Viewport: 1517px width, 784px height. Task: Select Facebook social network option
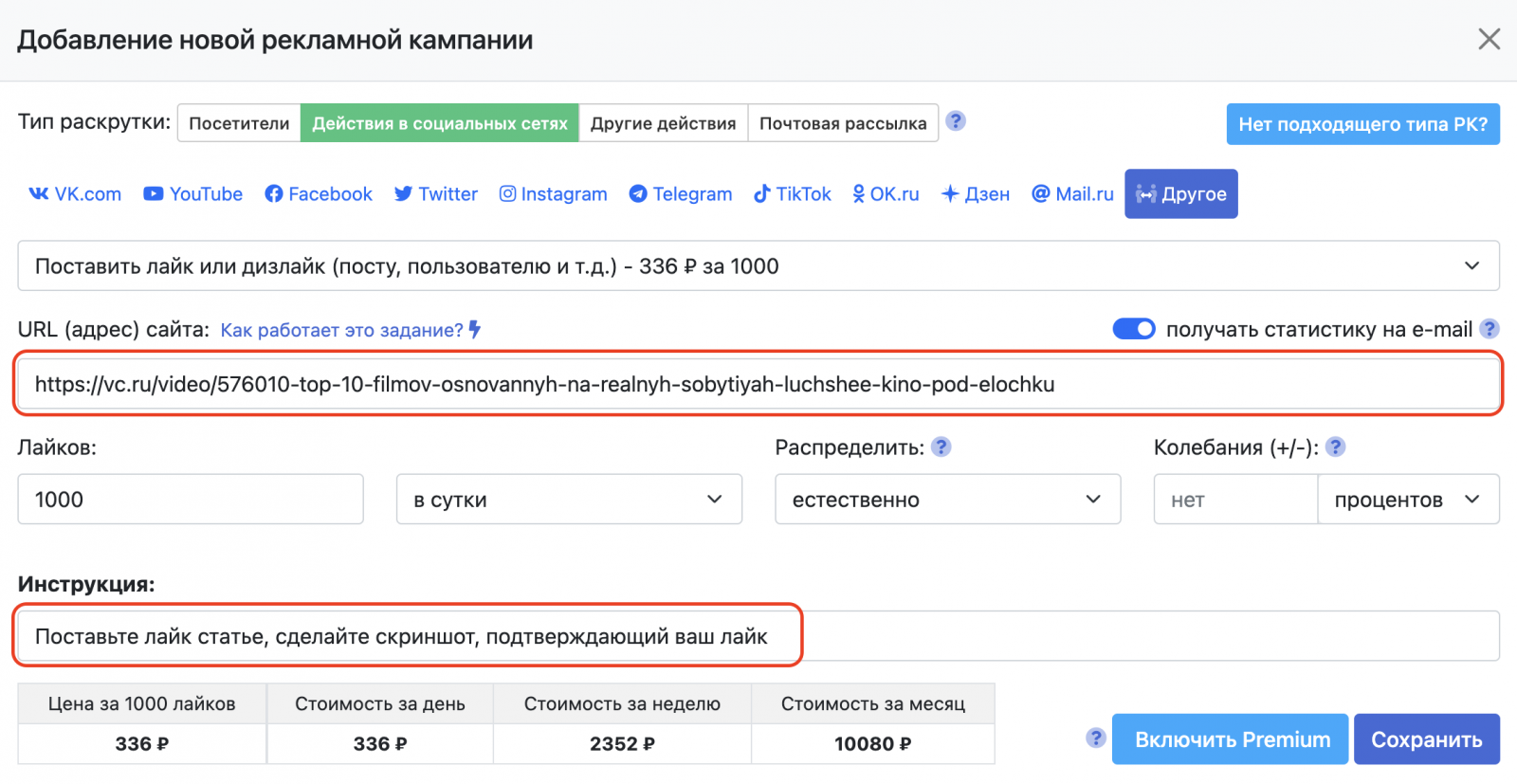tap(319, 194)
